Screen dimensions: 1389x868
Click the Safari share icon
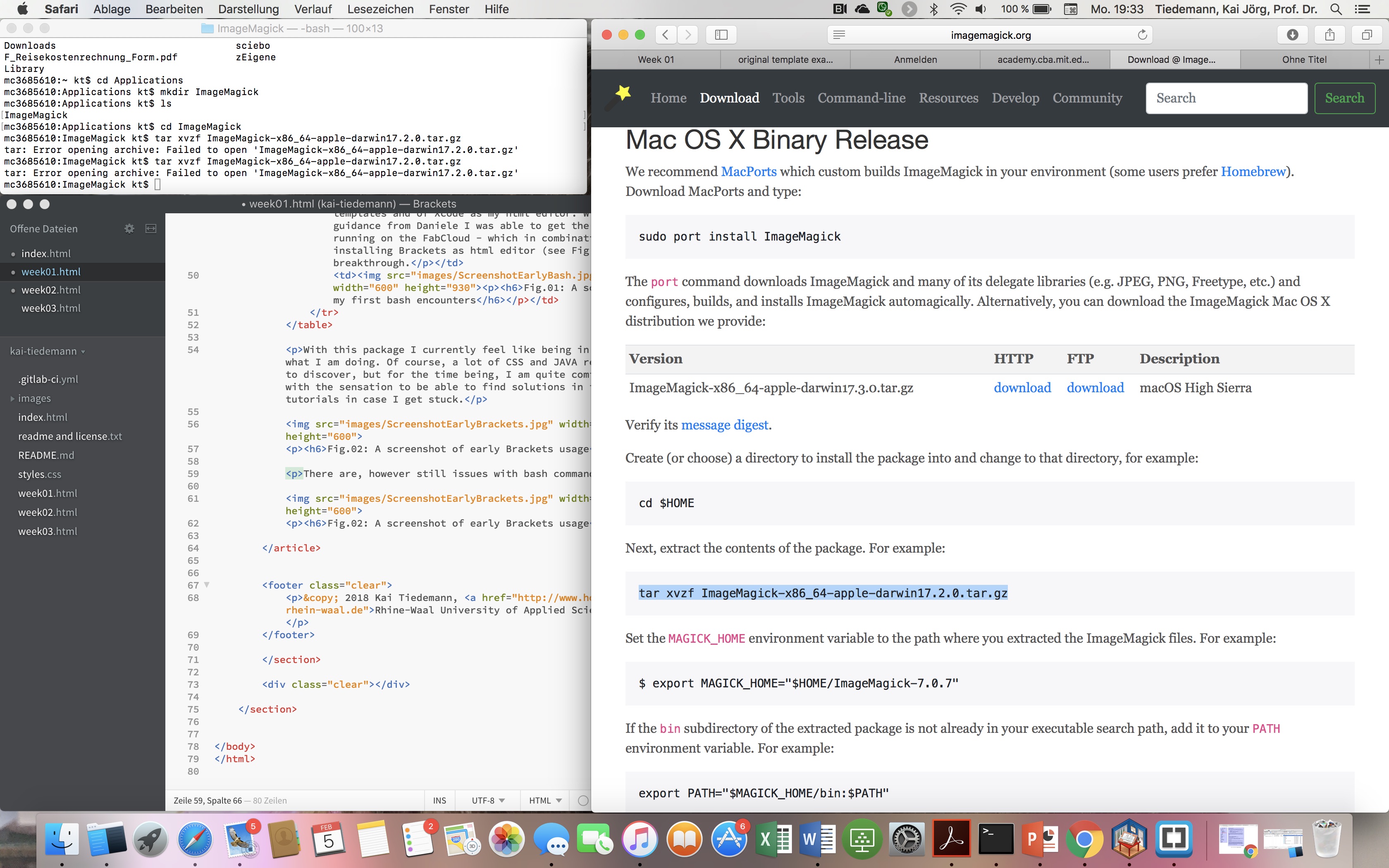1329,35
